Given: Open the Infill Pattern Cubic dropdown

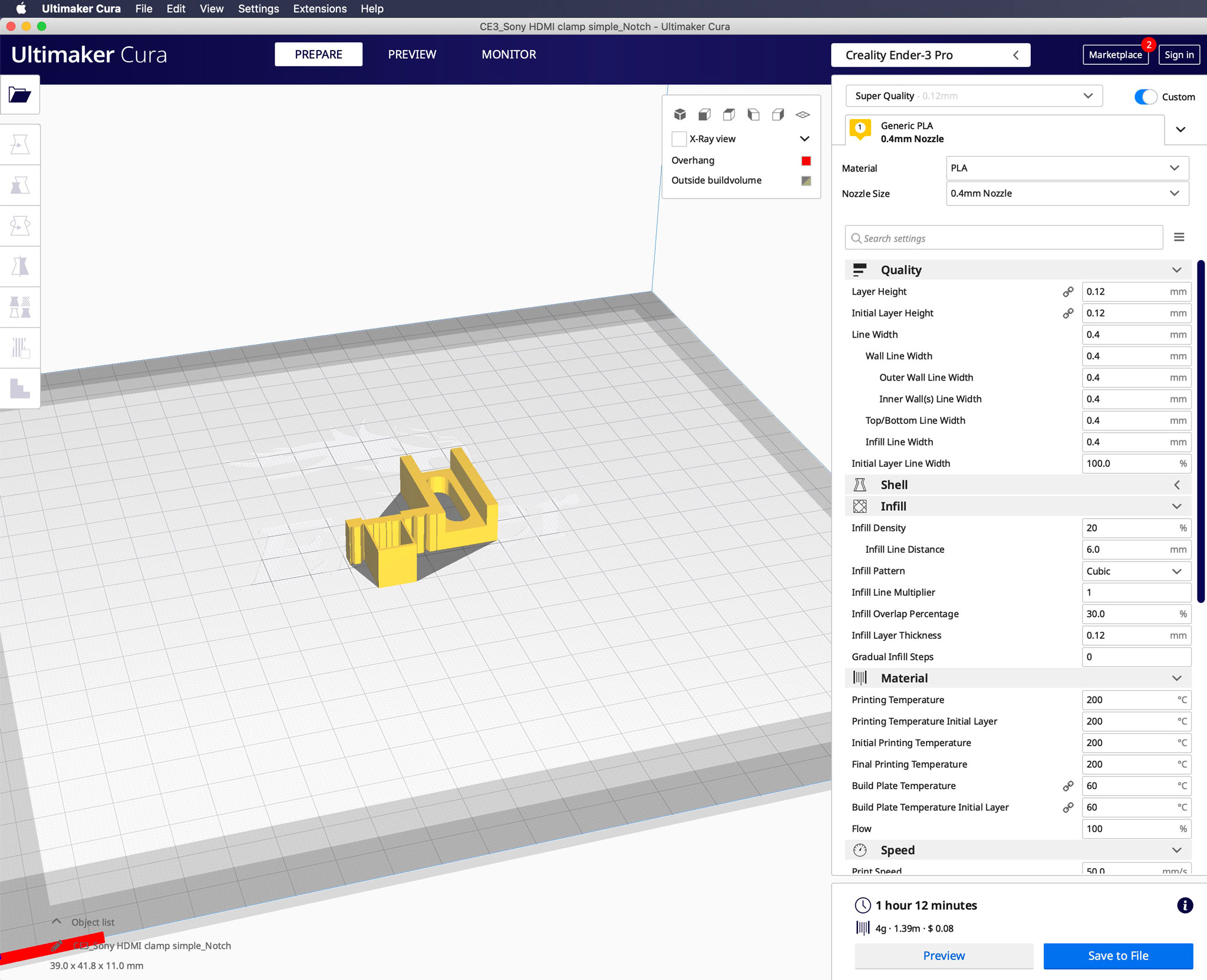Looking at the screenshot, I should tap(1136, 571).
